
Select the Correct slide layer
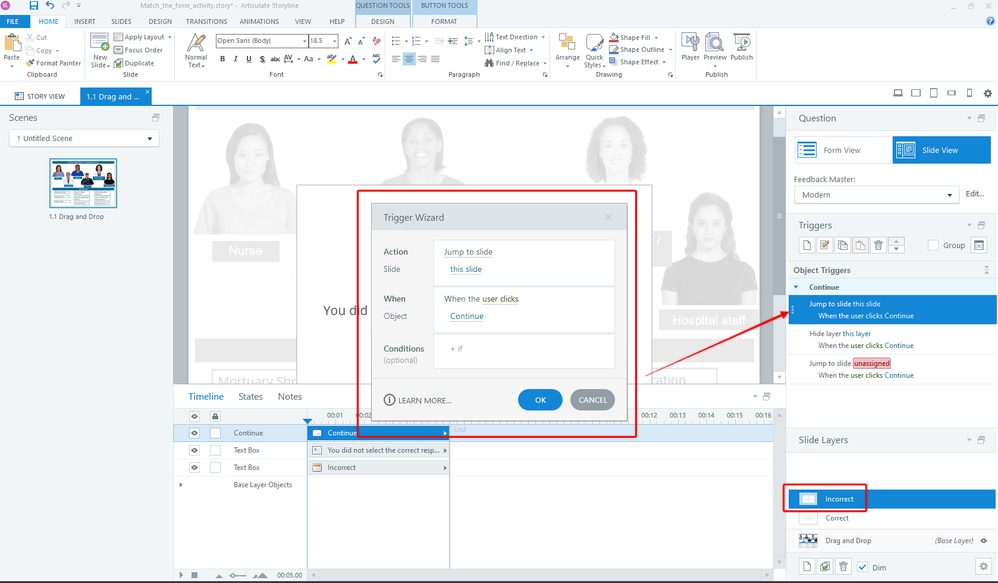click(837, 518)
